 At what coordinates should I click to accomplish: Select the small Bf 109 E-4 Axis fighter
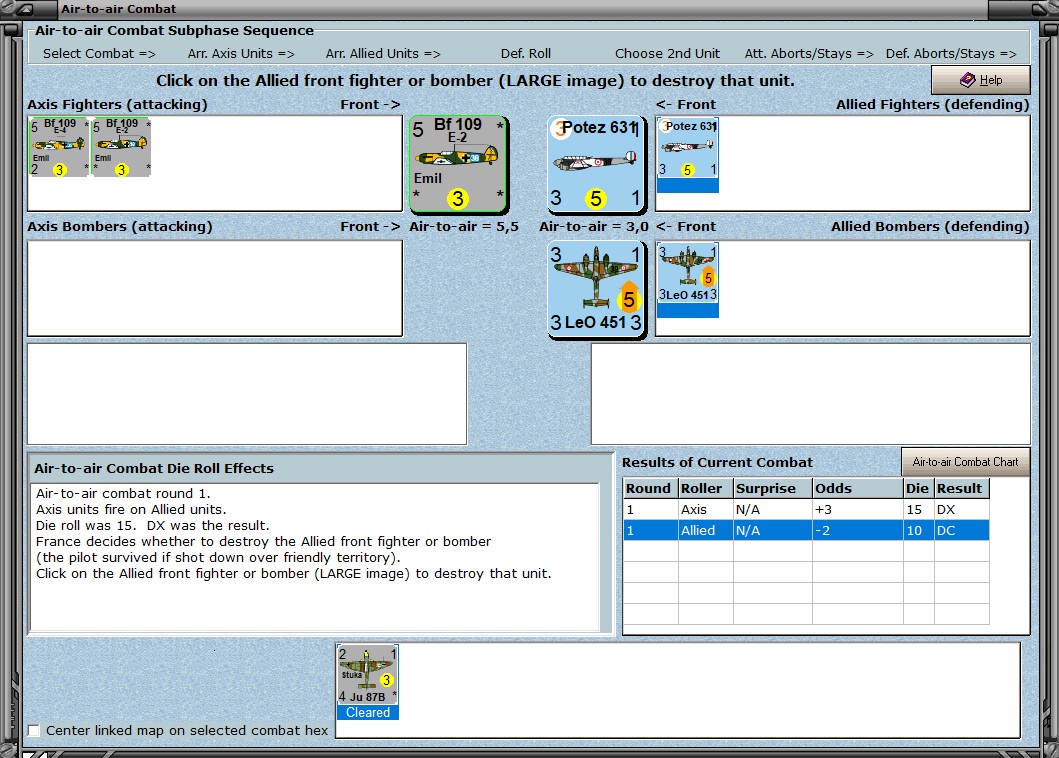(x=59, y=147)
